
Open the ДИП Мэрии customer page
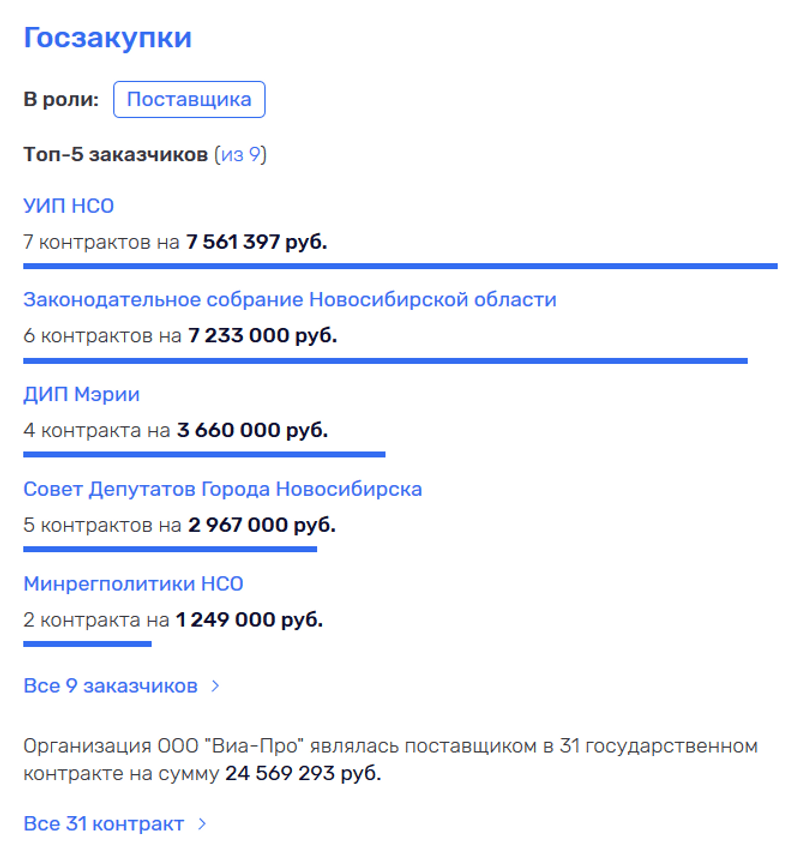tap(82, 395)
